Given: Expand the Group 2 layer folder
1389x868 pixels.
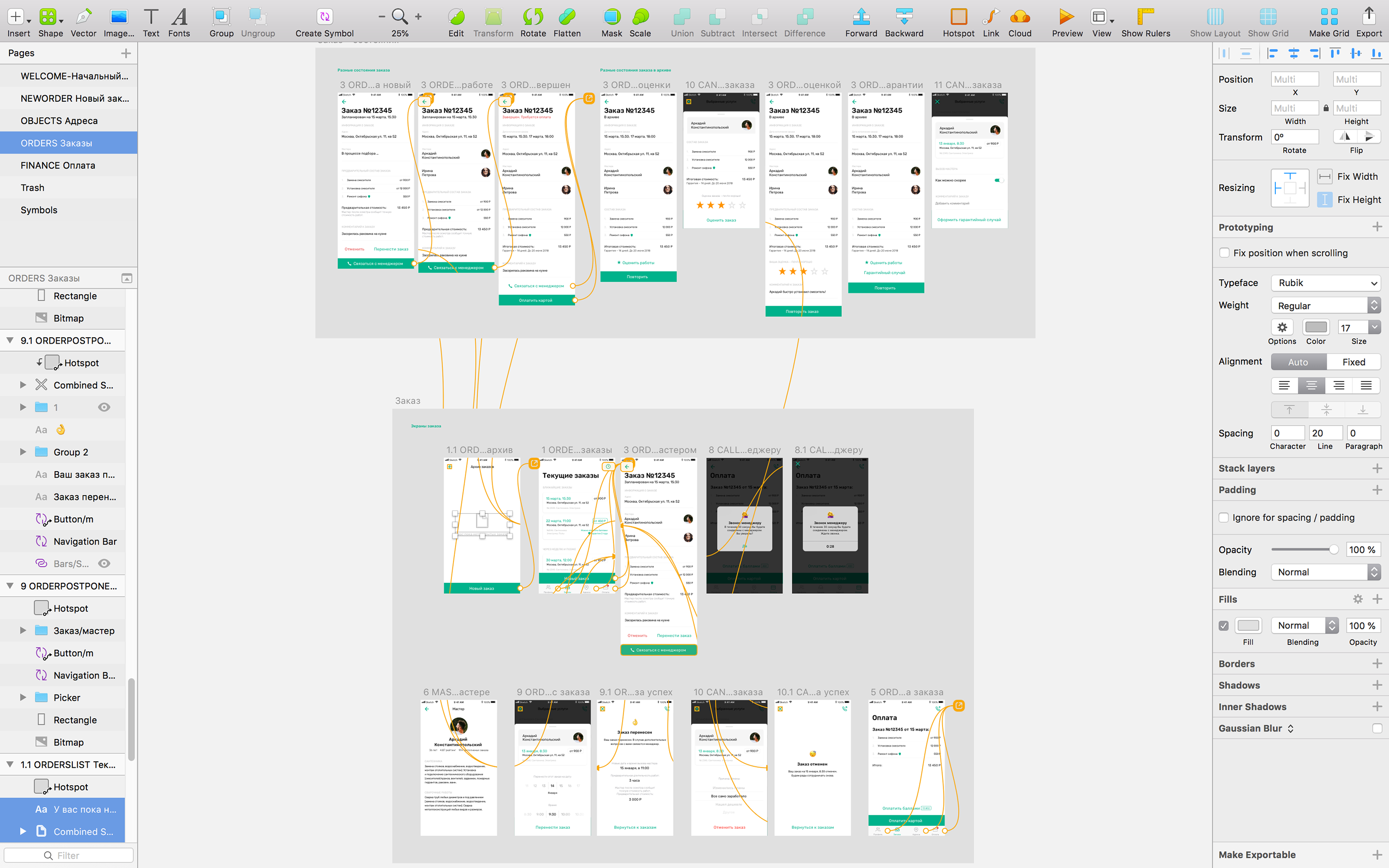Looking at the screenshot, I should 23,452.
